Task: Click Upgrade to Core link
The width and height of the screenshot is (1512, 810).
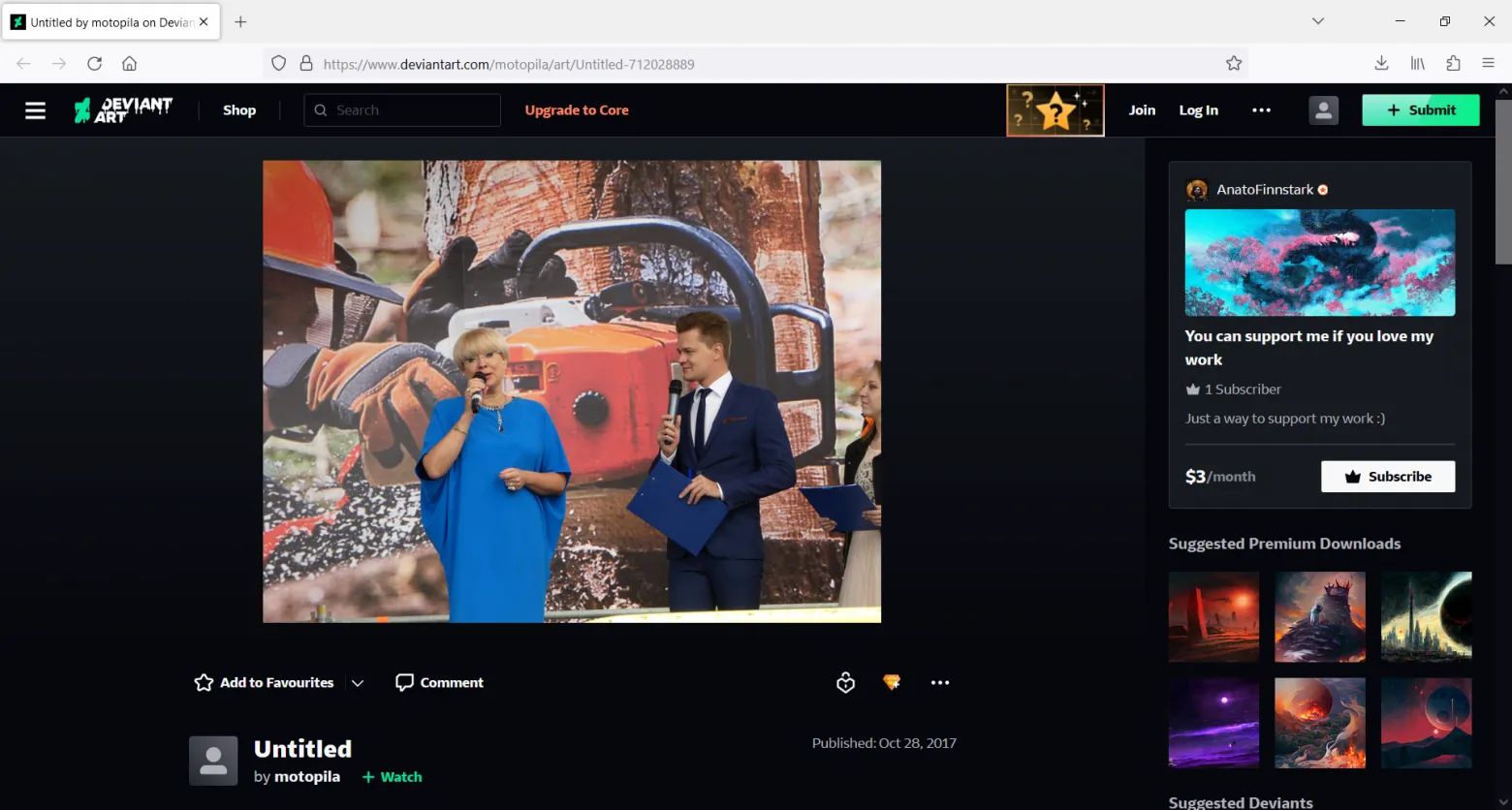Action: tap(577, 110)
